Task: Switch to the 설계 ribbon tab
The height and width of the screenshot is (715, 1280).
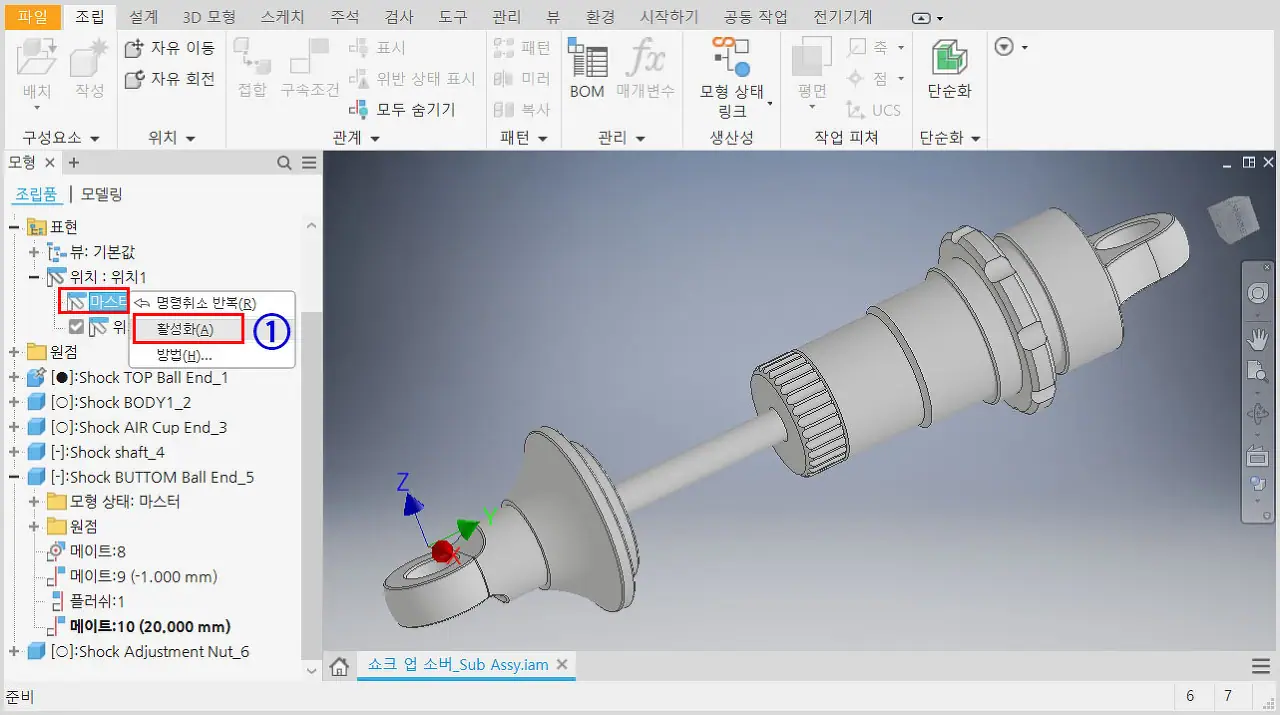Action: point(142,17)
